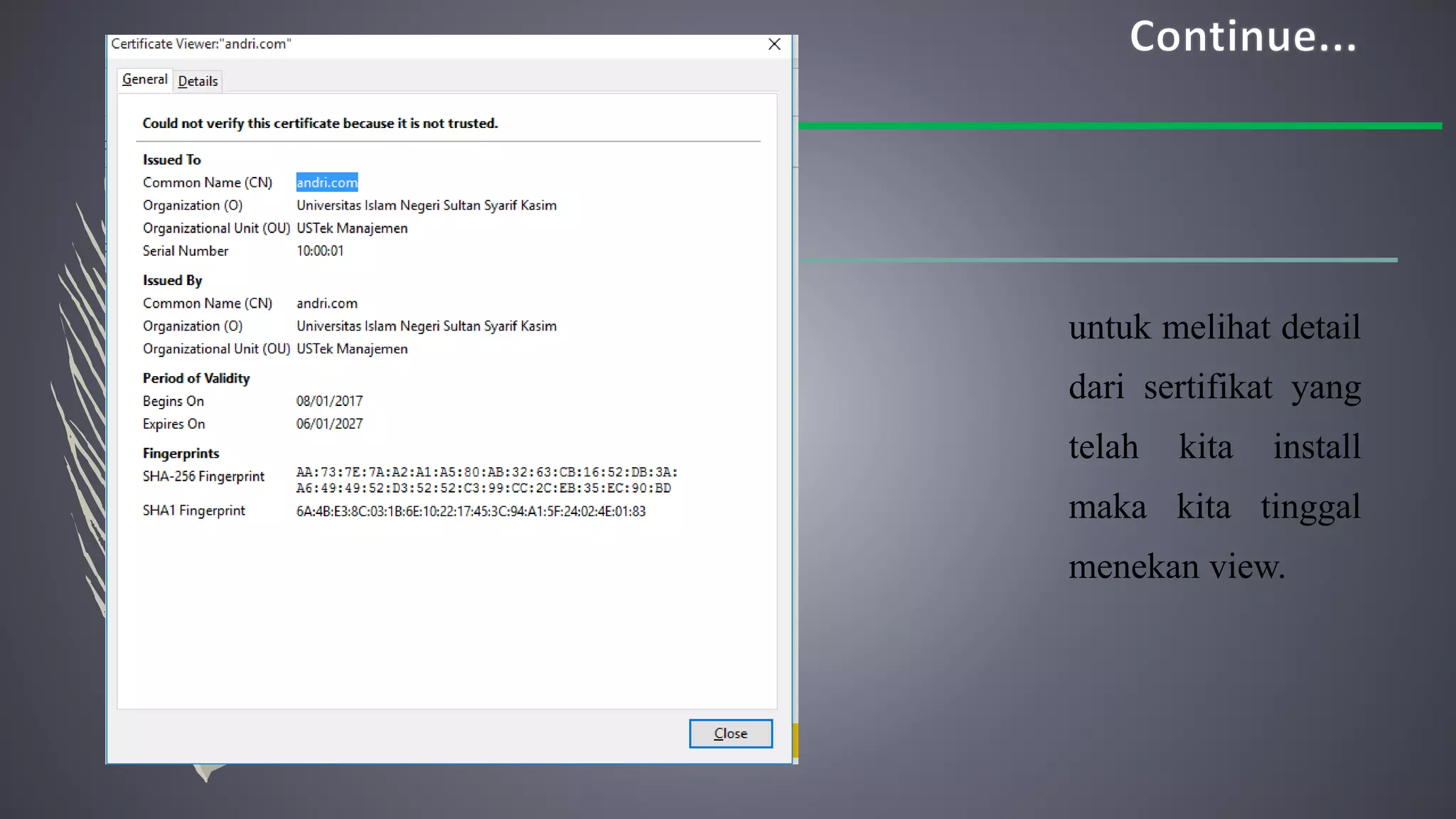
Task: Click the SHA-256 Fingerprint label
Action: point(203,476)
